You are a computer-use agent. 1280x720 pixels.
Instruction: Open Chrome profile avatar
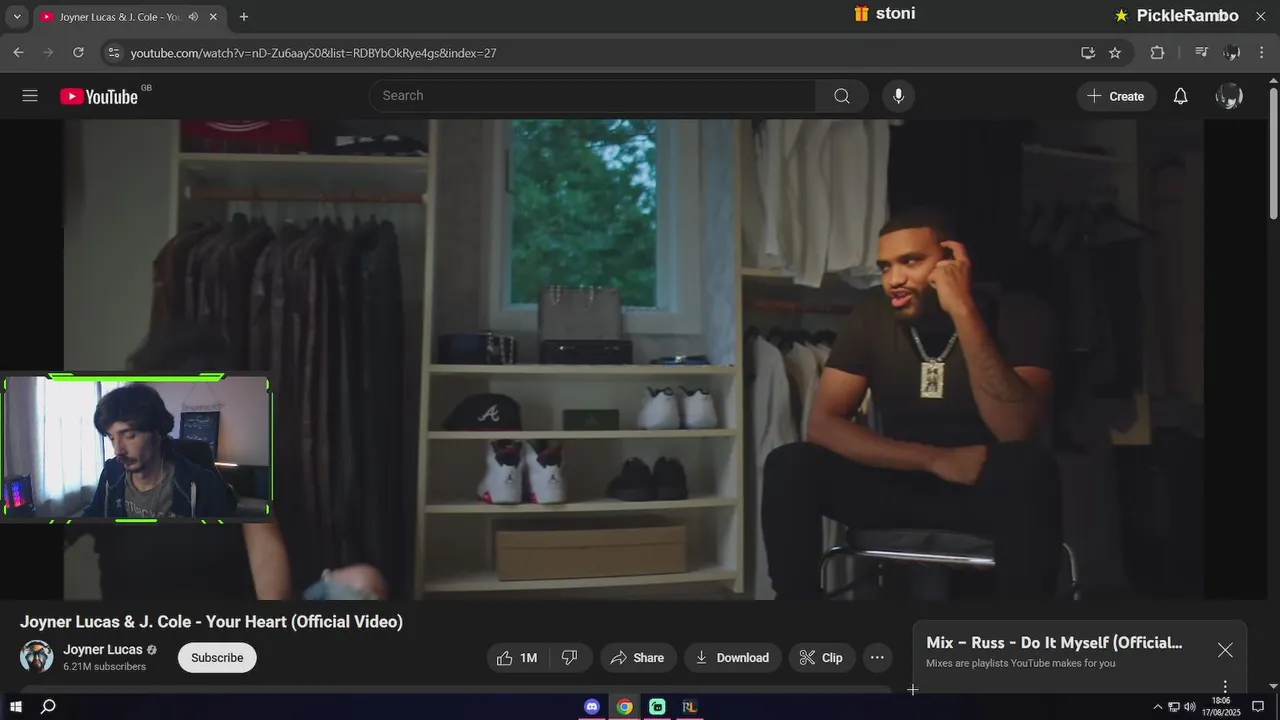(x=1232, y=53)
